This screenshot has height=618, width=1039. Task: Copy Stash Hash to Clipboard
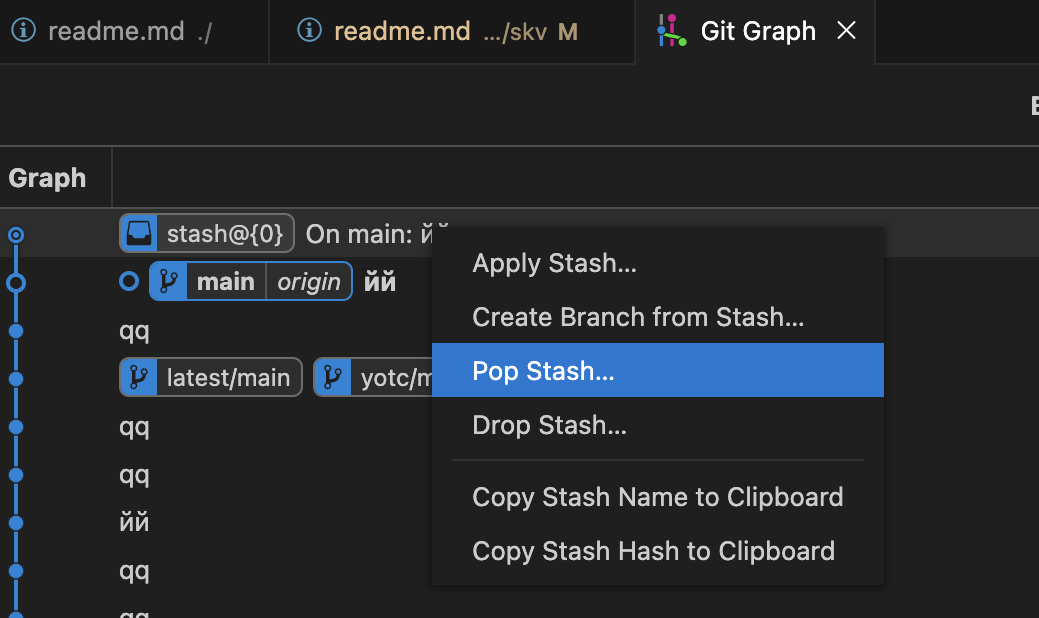[x=653, y=551]
